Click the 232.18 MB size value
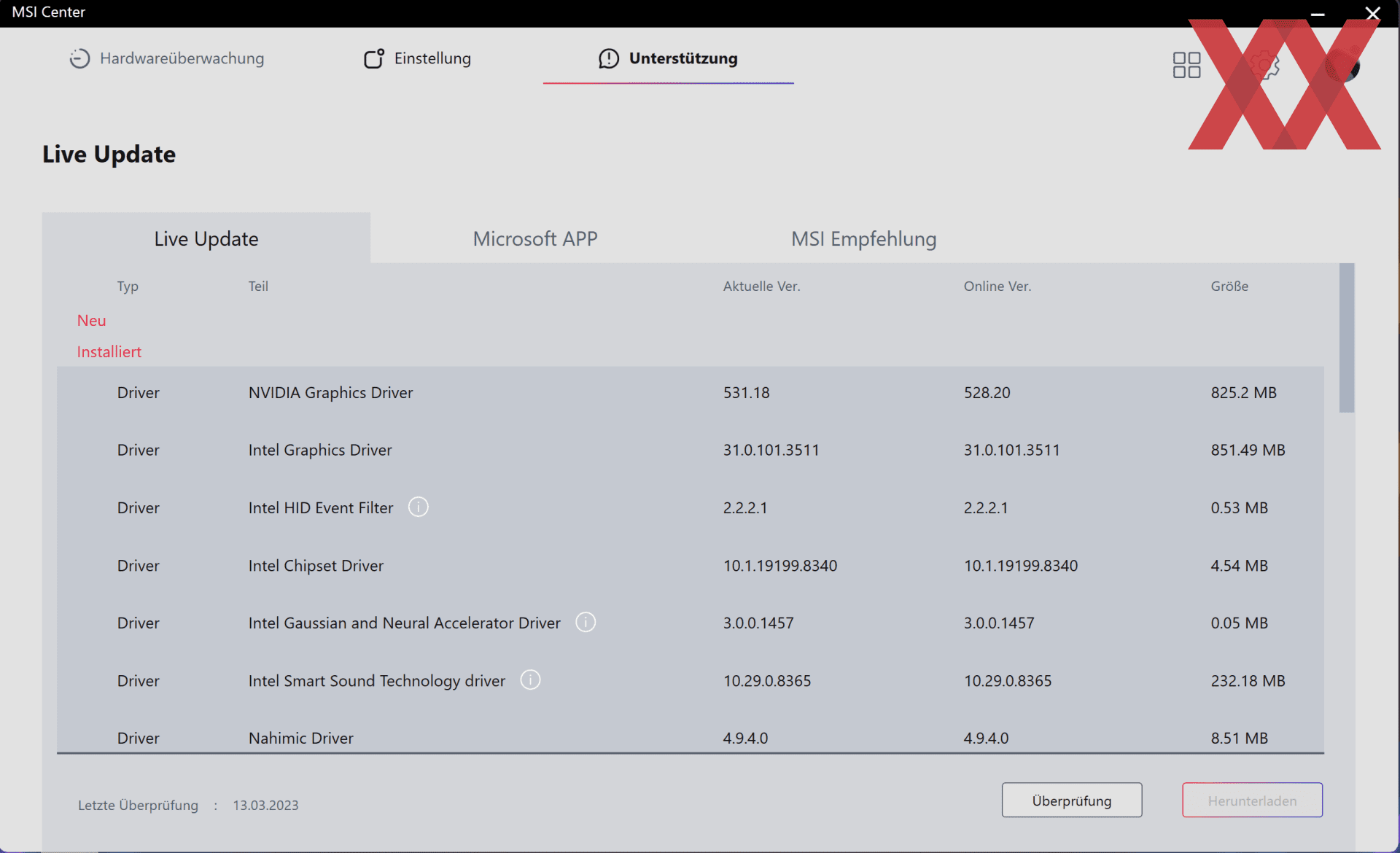1400x853 pixels. (1248, 681)
